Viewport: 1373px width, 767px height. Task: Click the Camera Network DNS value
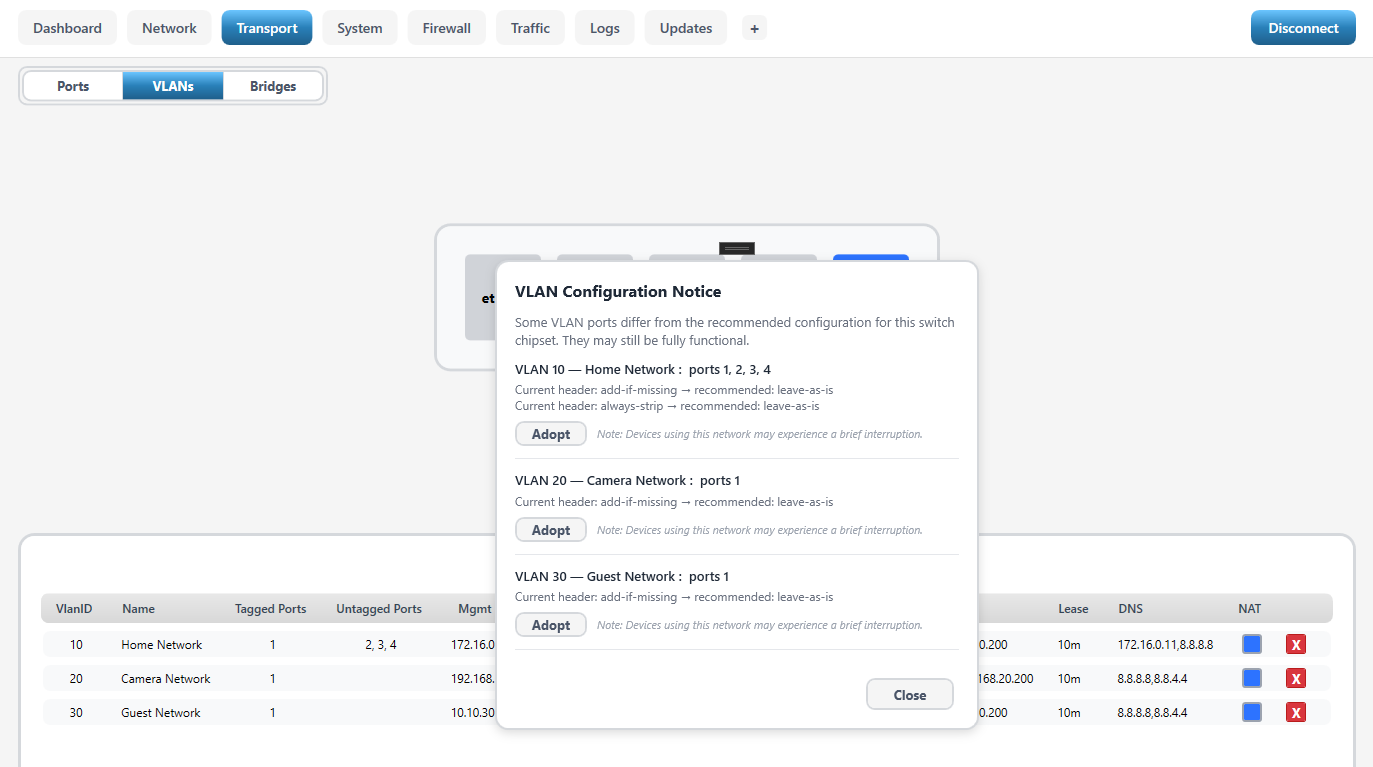pyautogui.click(x=1152, y=679)
